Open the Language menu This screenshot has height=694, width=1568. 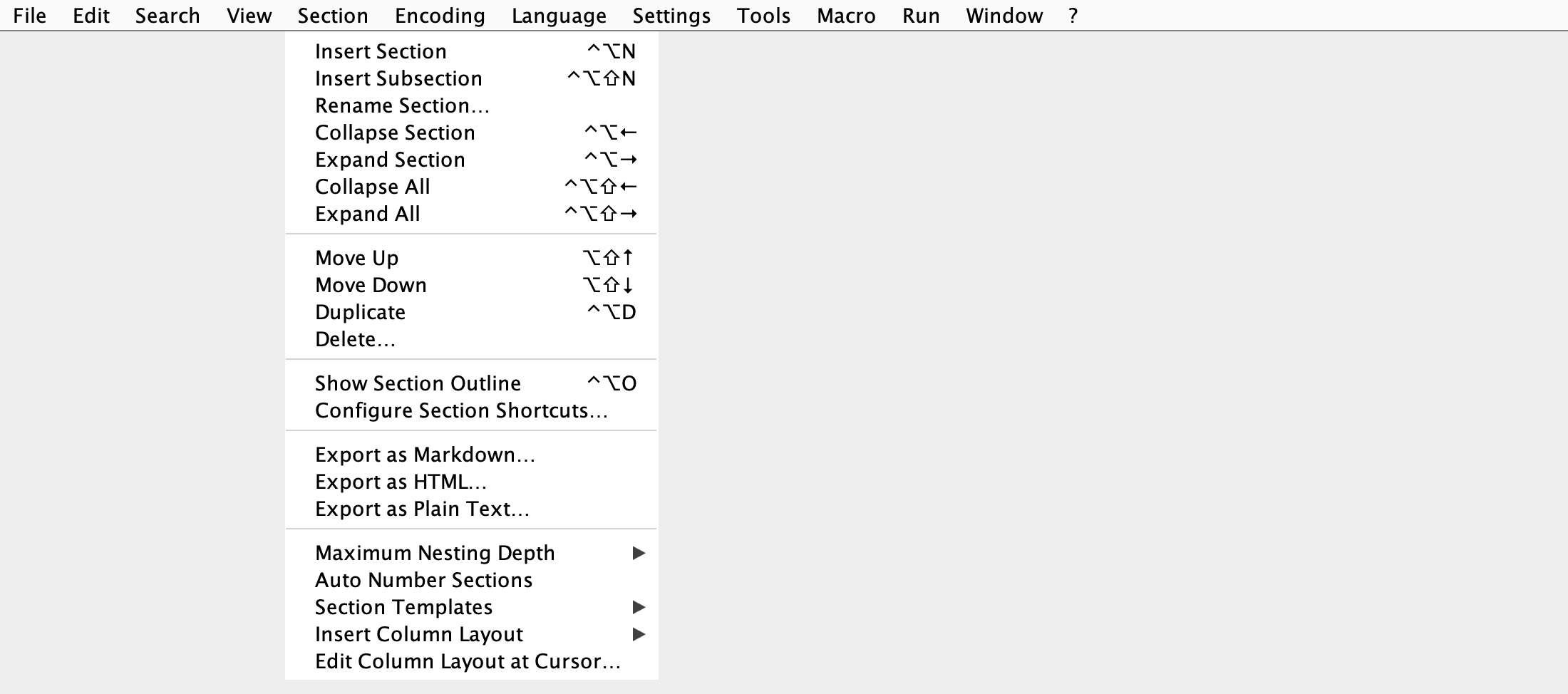559,16
